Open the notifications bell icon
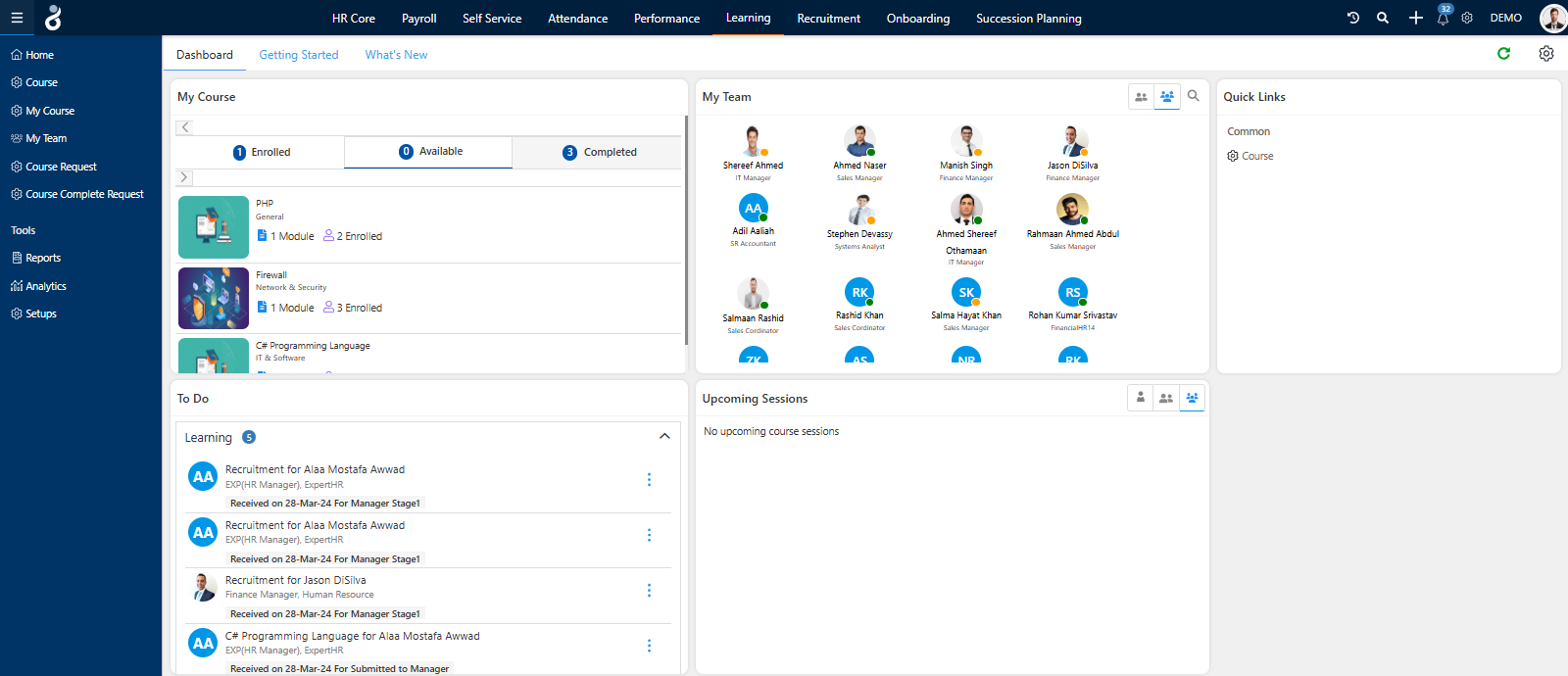 1443,19
